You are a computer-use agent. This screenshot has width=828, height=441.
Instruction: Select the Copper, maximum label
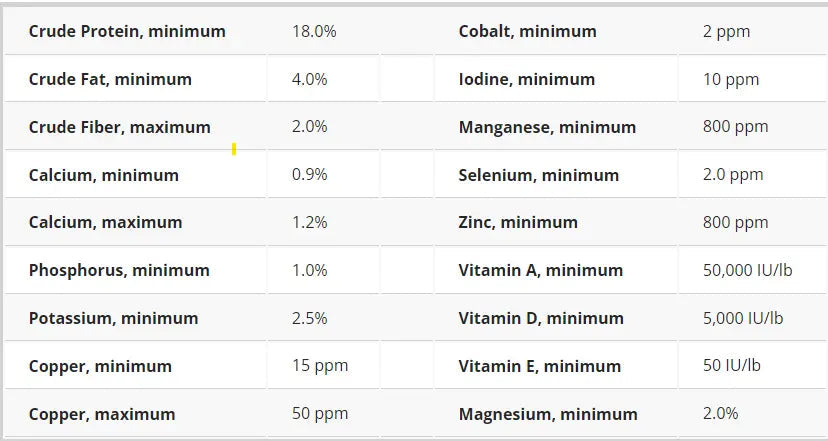pos(102,414)
